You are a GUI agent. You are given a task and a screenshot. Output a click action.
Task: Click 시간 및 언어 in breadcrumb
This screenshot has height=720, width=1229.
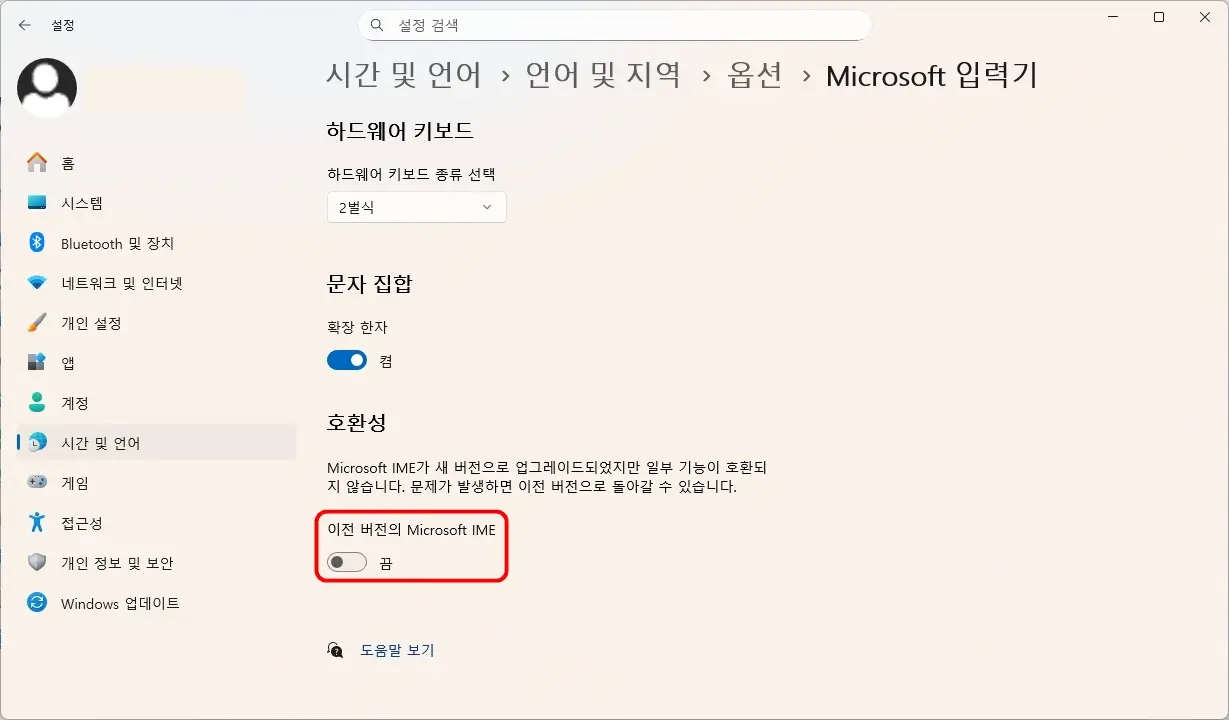tap(404, 75)
